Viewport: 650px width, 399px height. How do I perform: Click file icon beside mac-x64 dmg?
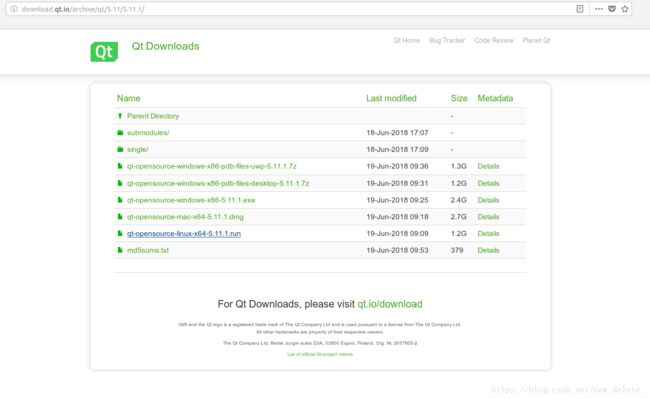tap(120, 217)
